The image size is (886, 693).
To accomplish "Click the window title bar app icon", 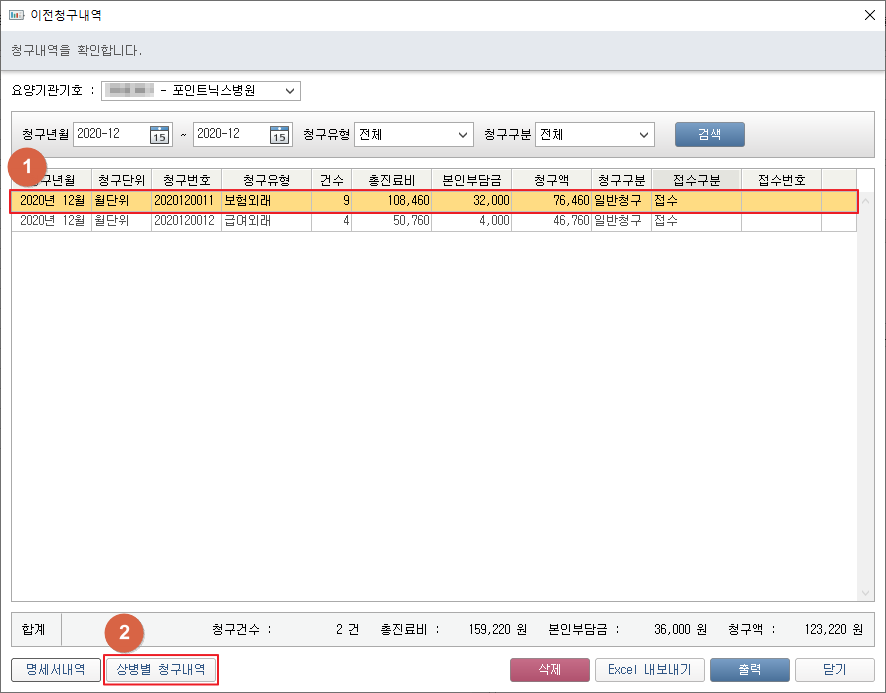I will click(16, 15).
